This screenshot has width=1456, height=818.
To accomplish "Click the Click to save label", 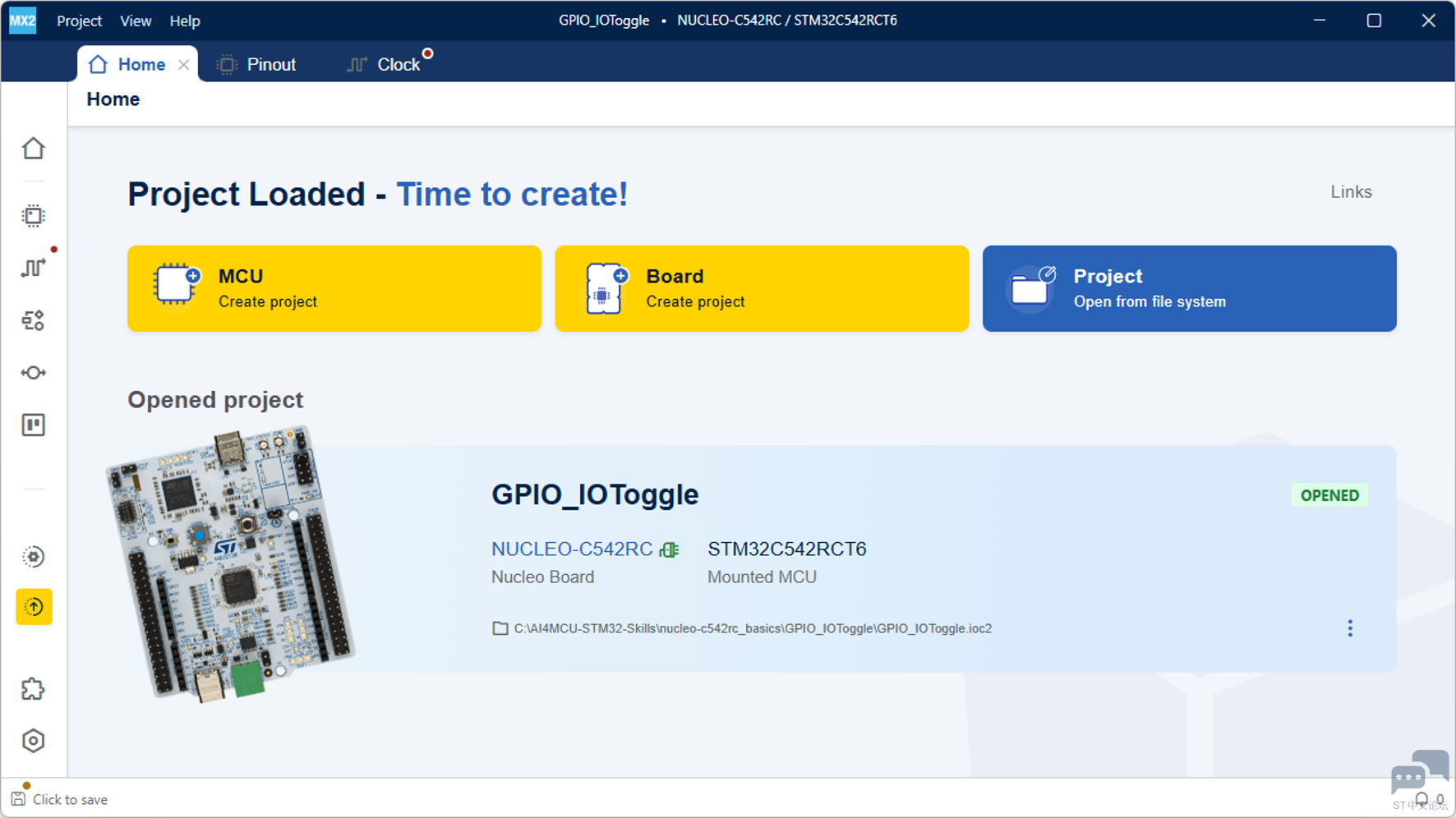I will point(70,800).
